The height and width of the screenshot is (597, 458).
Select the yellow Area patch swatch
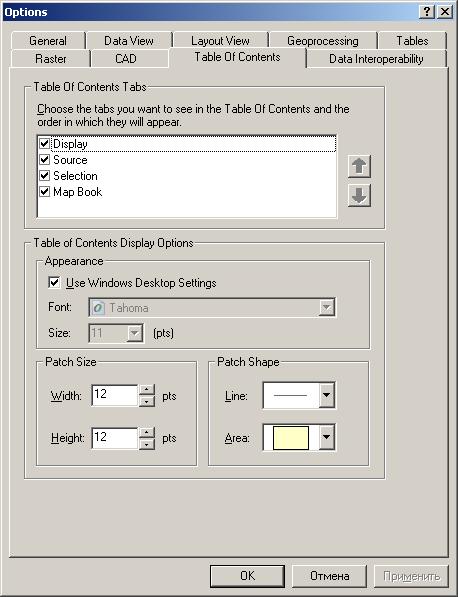291,437
